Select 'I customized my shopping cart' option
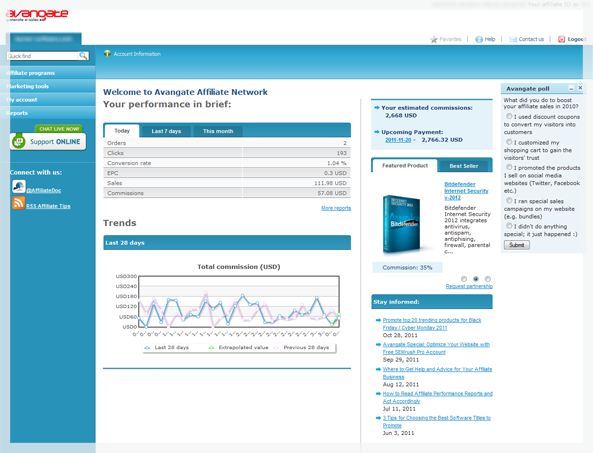593x453 pixels. (509, 142)
